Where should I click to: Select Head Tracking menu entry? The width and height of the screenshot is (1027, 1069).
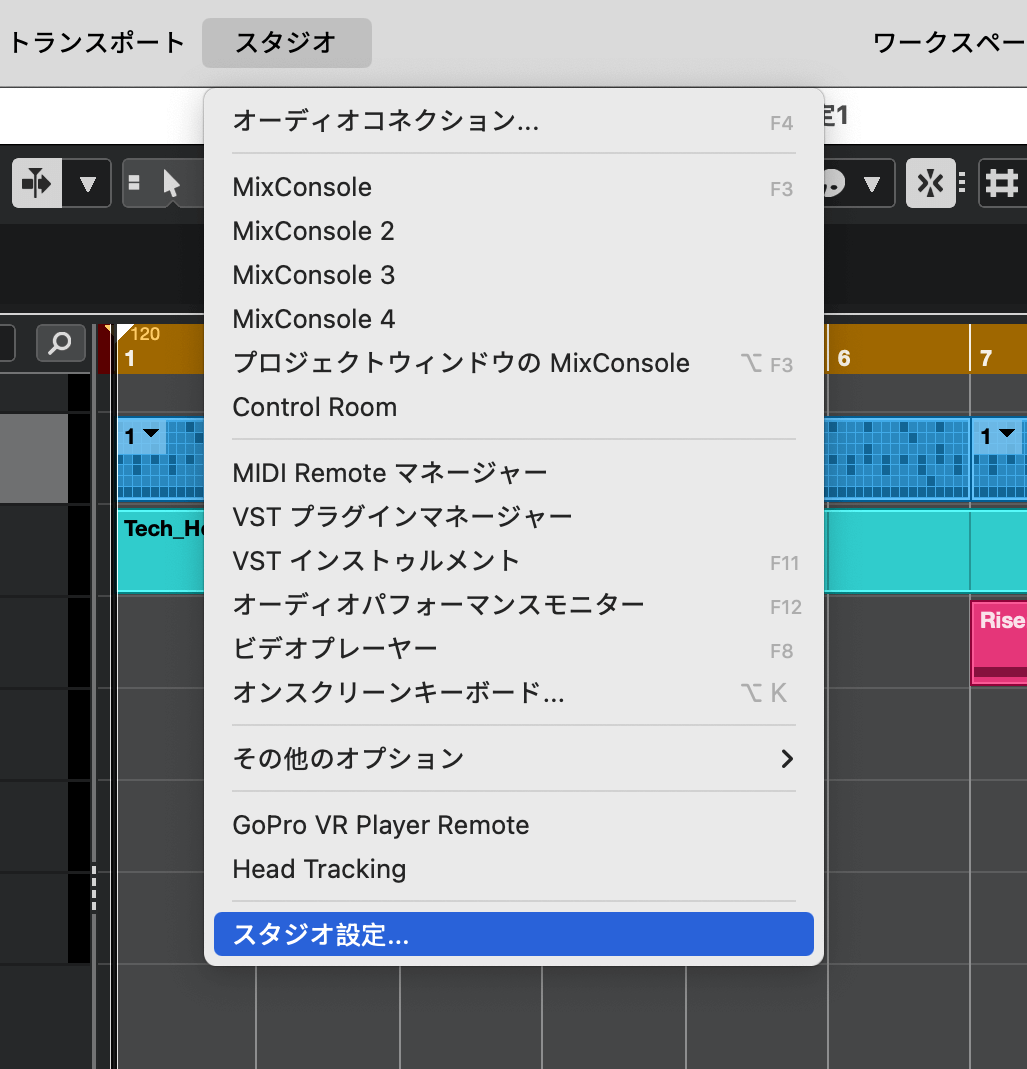514,869
